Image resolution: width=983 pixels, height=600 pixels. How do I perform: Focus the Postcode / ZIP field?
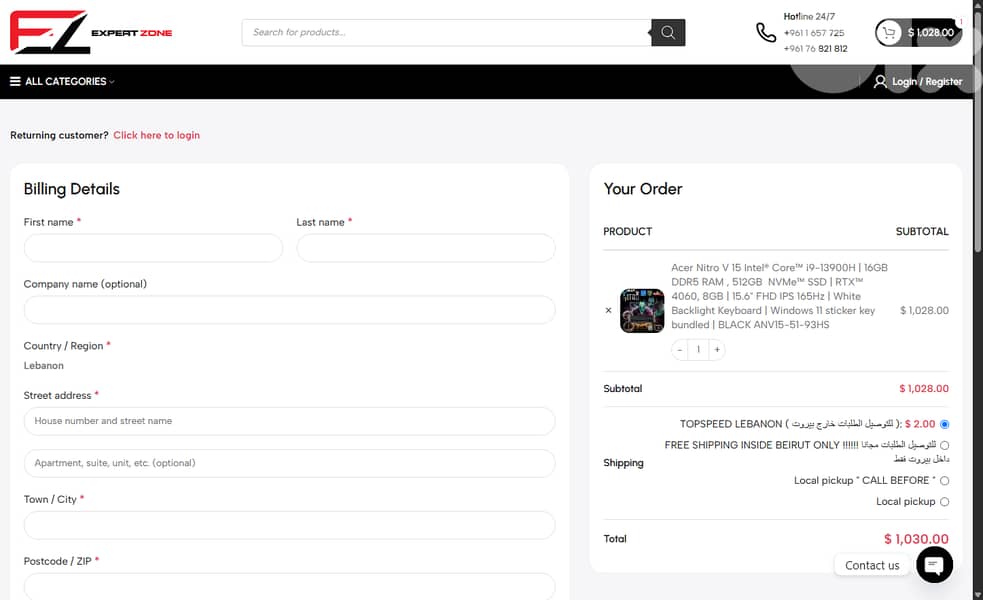pyautogui.click(x=290, y=586)
